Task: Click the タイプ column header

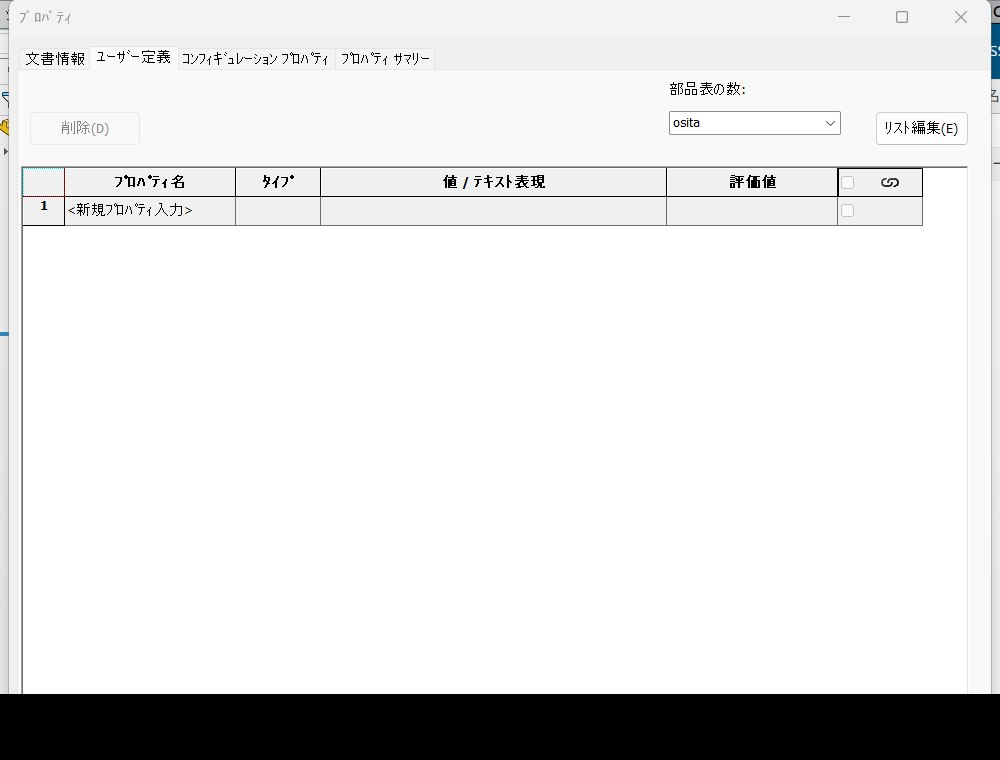Action: (277, 182)
